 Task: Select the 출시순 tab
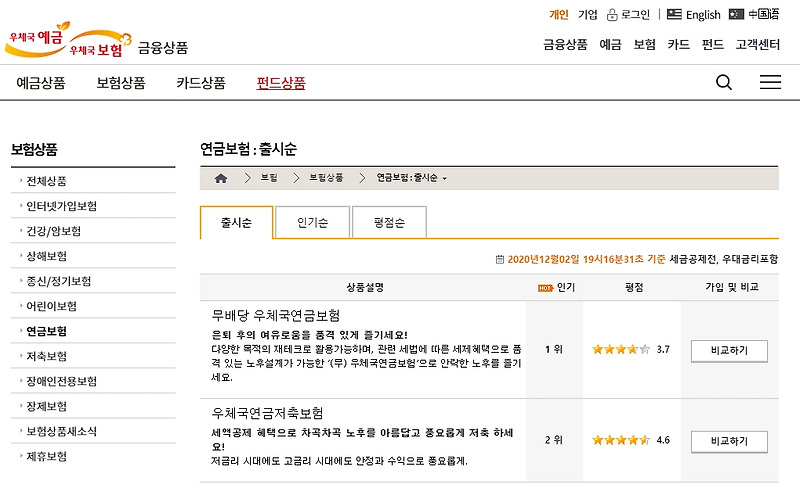pyautogui.click(x=237, y=223)
